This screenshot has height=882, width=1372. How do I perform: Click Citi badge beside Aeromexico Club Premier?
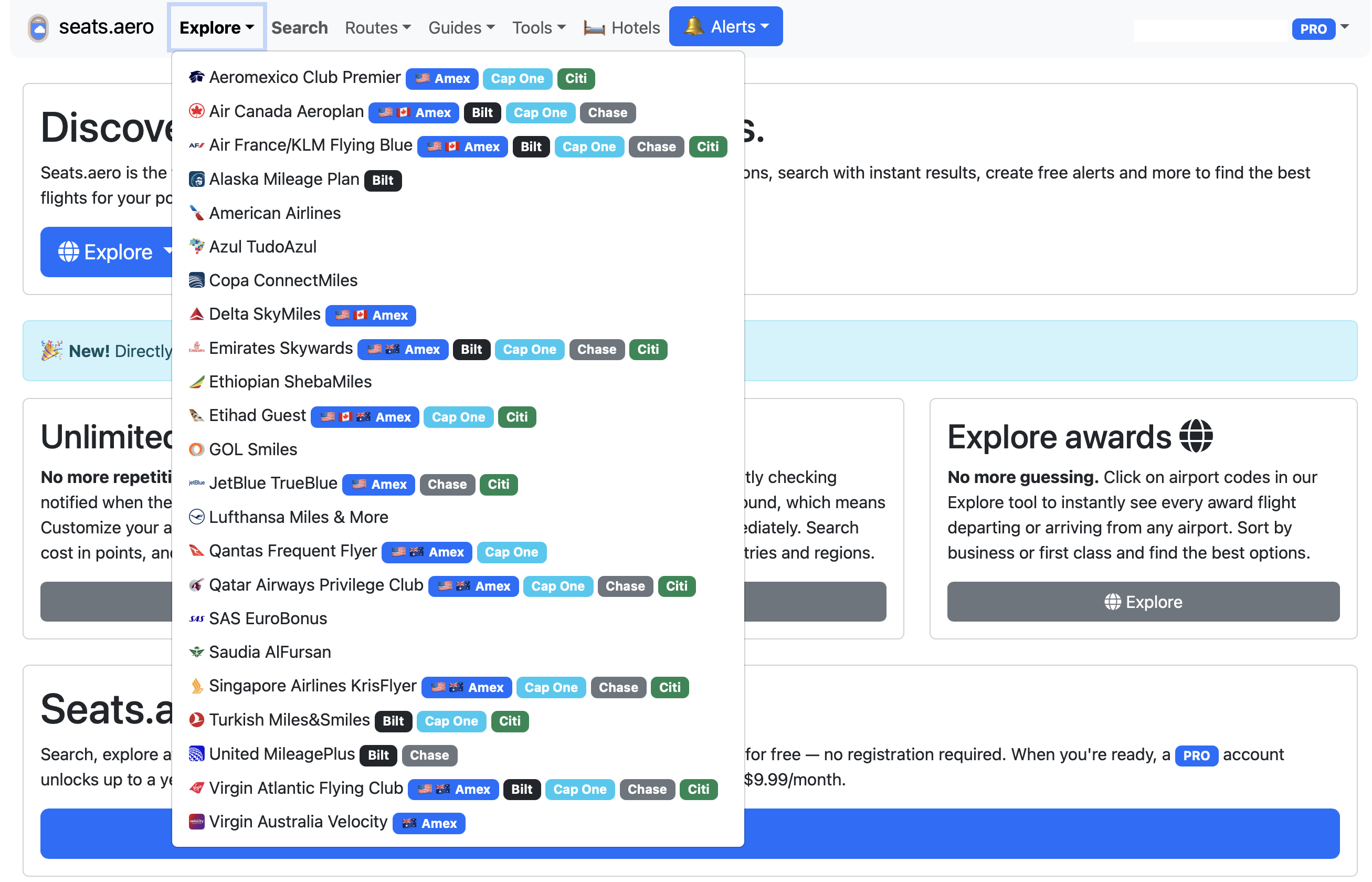(x=575, y=78)
